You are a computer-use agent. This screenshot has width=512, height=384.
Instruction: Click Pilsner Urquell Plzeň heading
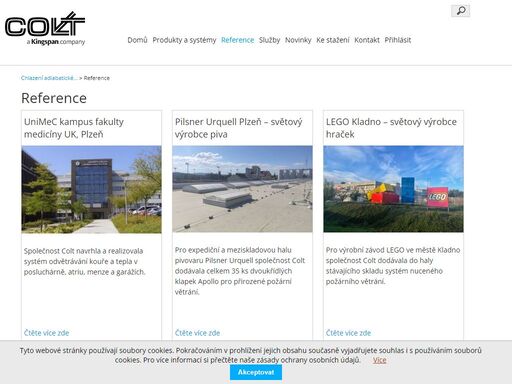point(239,128)
